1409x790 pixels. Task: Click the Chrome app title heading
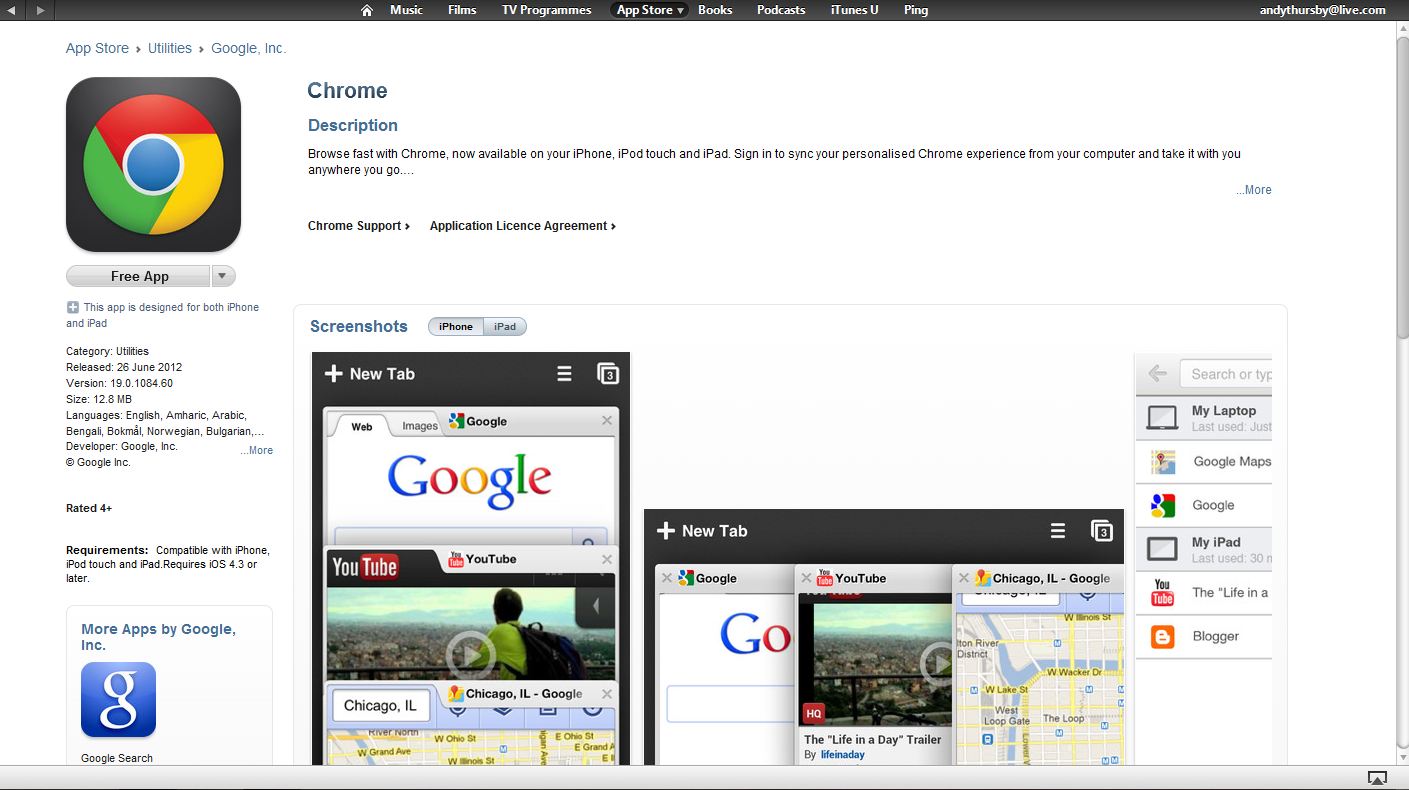point(347,91)
